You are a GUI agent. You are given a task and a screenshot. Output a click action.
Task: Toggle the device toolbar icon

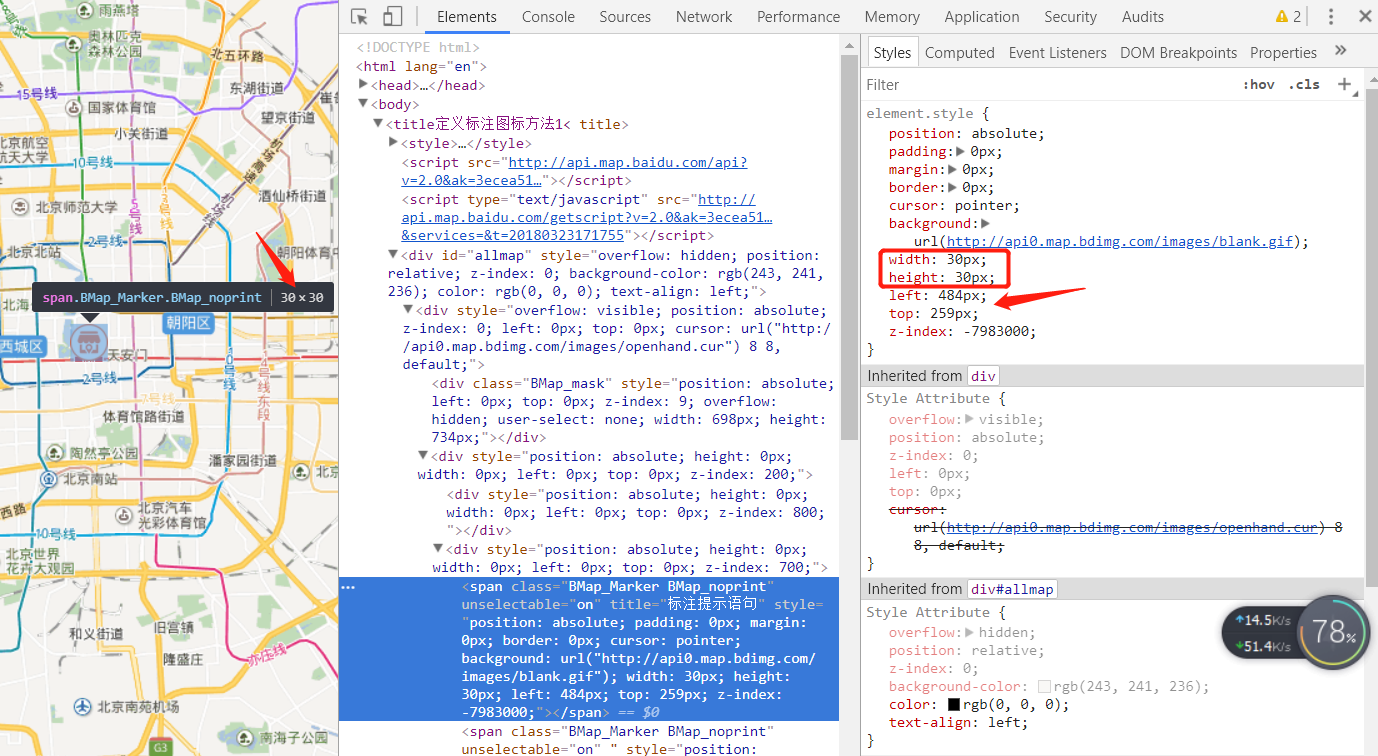point(392,16)
